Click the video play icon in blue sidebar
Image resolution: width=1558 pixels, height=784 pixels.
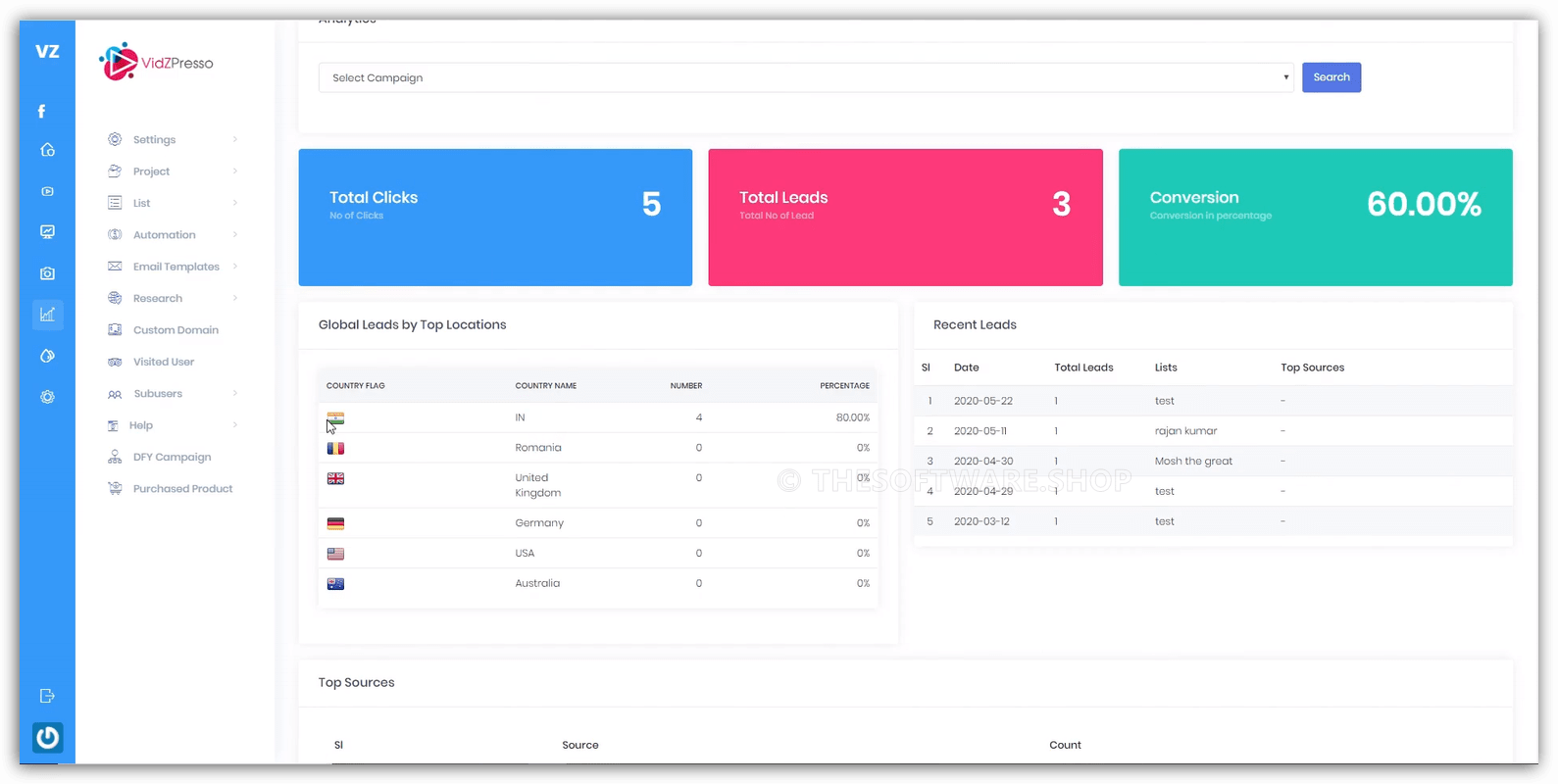(47, 191)
